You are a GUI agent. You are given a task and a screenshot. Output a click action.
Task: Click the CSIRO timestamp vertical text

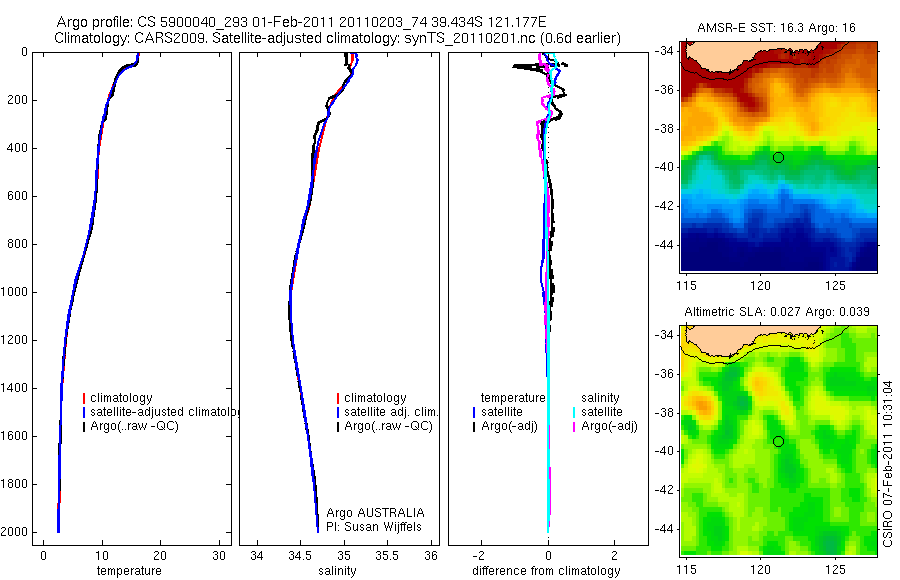coord(887,463)
